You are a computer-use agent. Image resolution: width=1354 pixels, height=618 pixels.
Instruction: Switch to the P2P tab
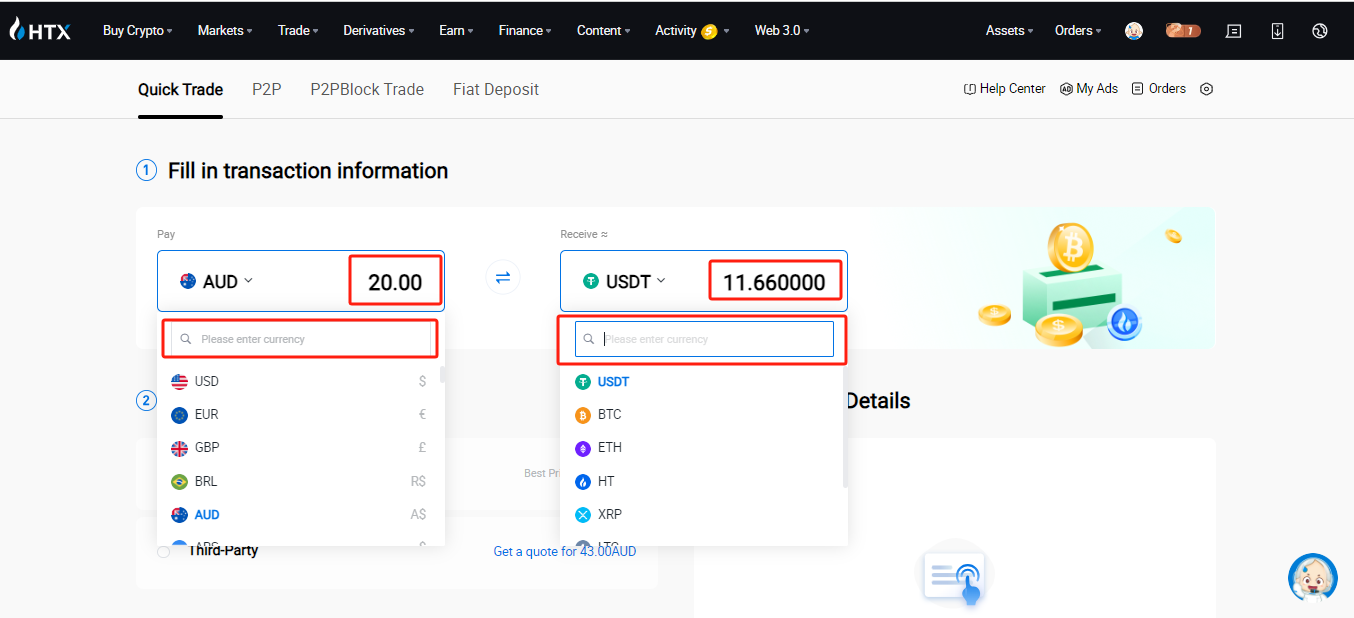(x=266, y=90)
